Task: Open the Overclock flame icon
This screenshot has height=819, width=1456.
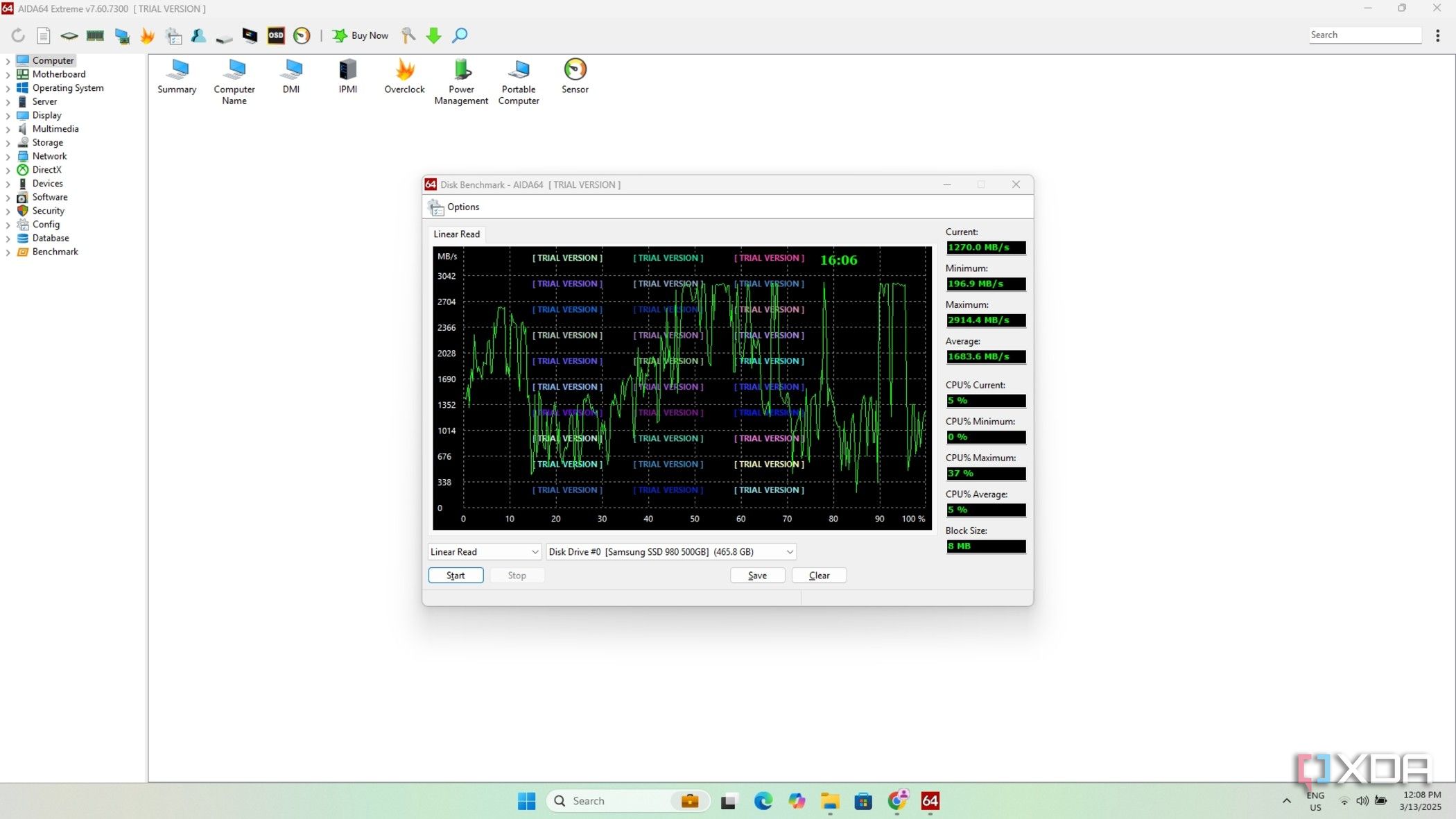Action: pyautogui.click(x=405, y=76)
